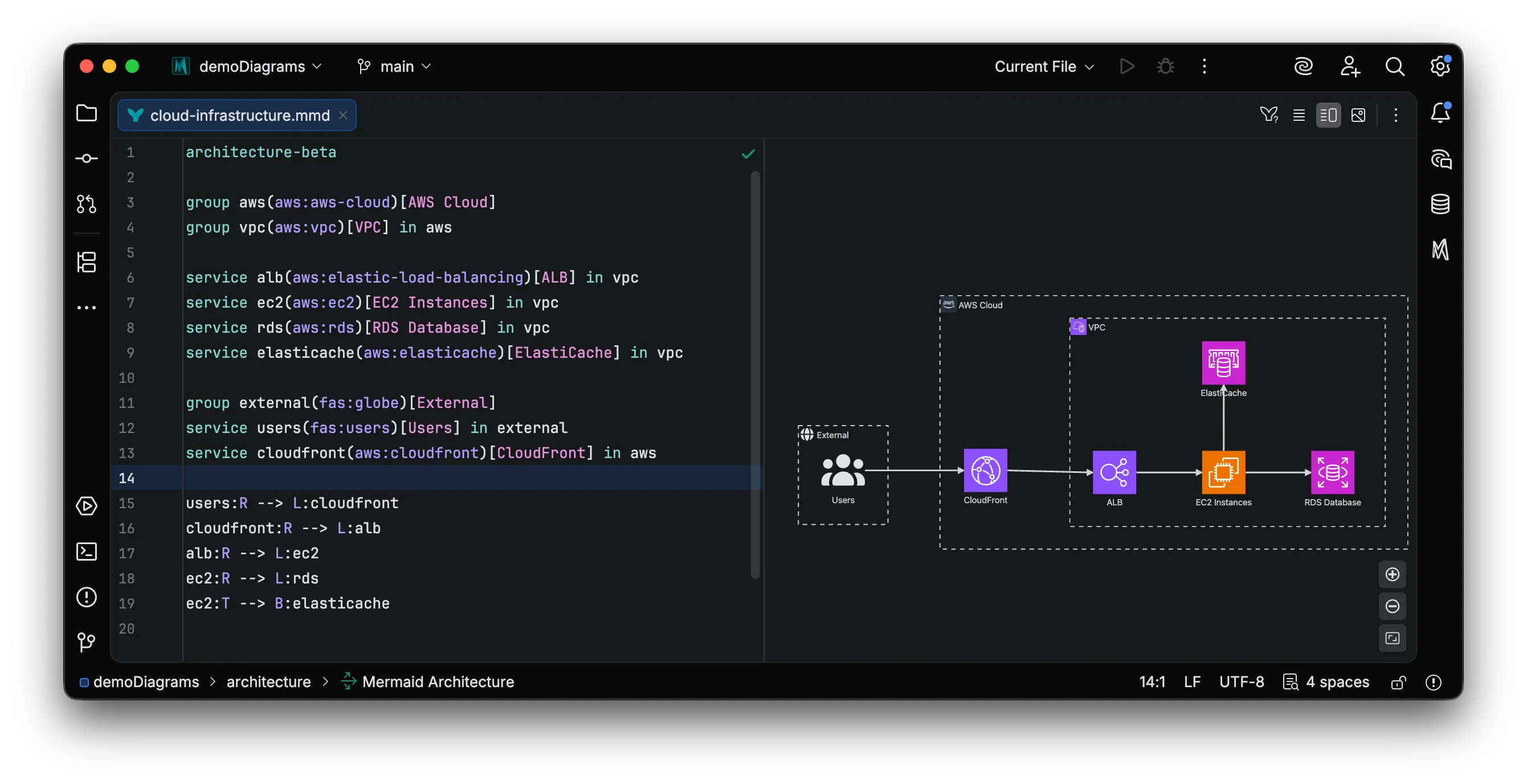This screenshot has width=1527, height=784.
Task: Switch to preview-only view mode
Action: click(1358, 115)
